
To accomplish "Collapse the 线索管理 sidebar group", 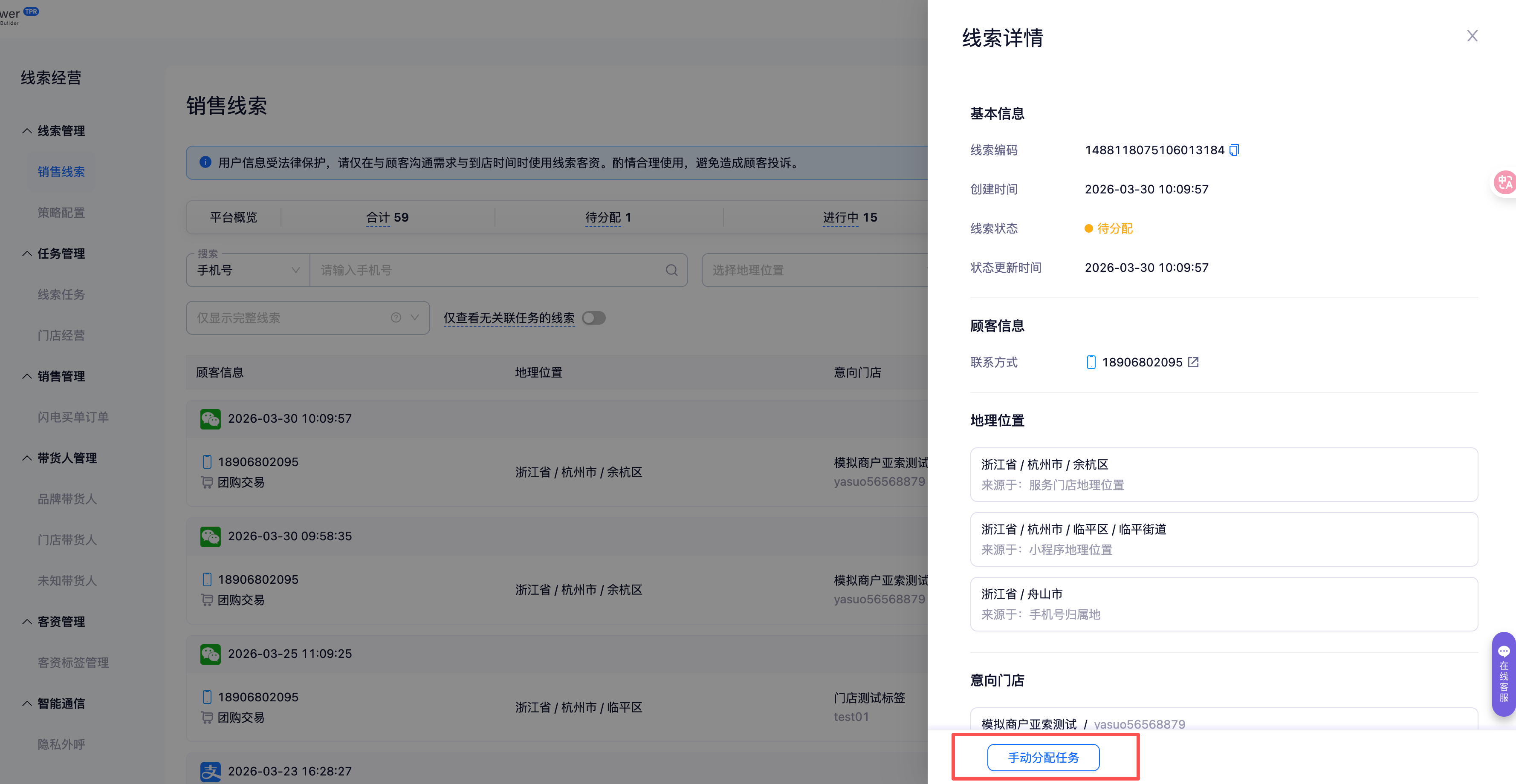I will [27, 131].
